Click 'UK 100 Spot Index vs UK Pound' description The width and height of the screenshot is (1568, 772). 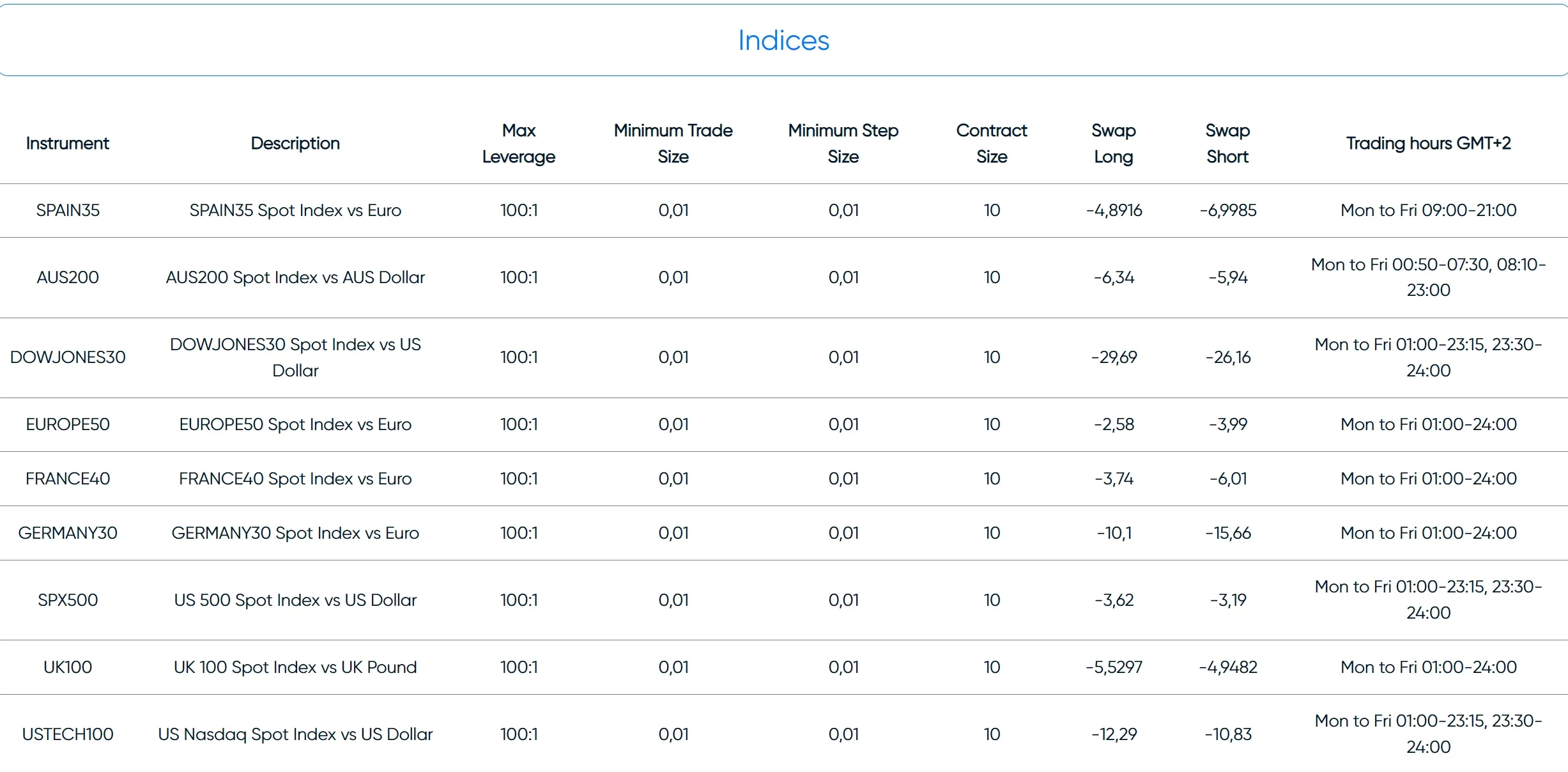[x=295, y=667]
